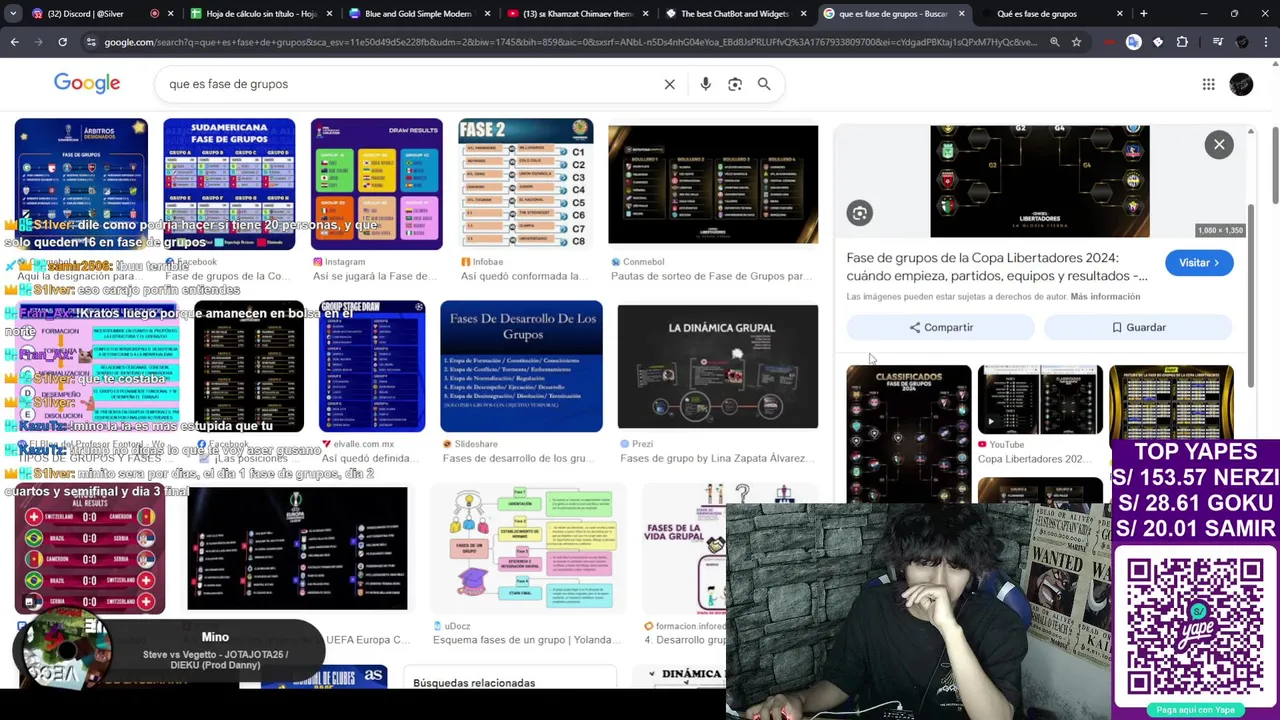Open the UEFA Europa Conference League image
This screenshot has width=1280, height=720.
click(x=297, y=549)
